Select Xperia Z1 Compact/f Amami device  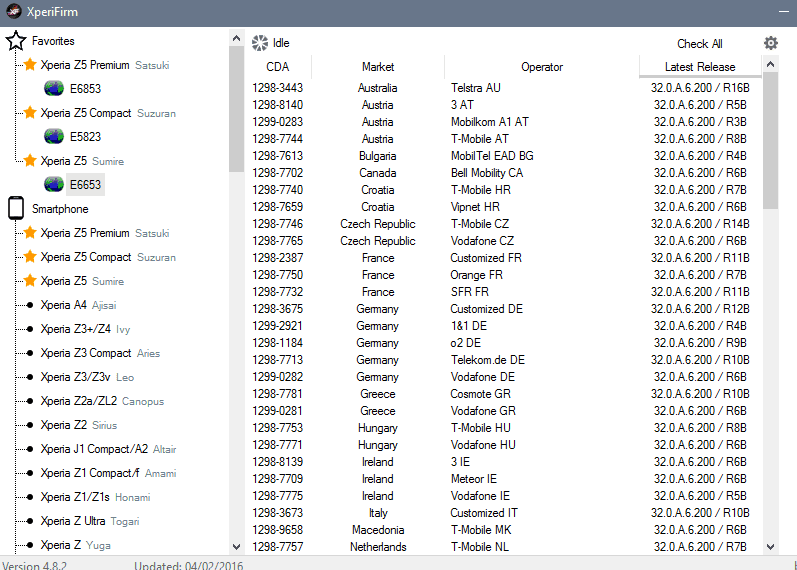pyautogui.click(x=108, y=473)
